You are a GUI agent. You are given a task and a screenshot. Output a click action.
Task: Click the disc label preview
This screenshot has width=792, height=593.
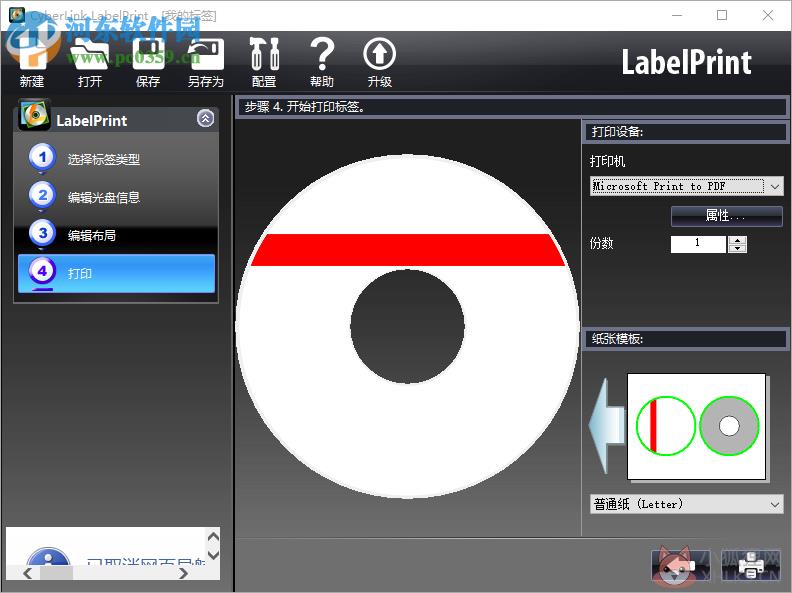coord(407,326)
